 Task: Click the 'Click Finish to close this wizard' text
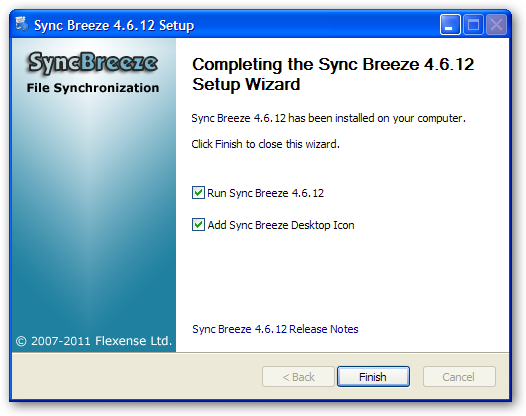point(265,144)
